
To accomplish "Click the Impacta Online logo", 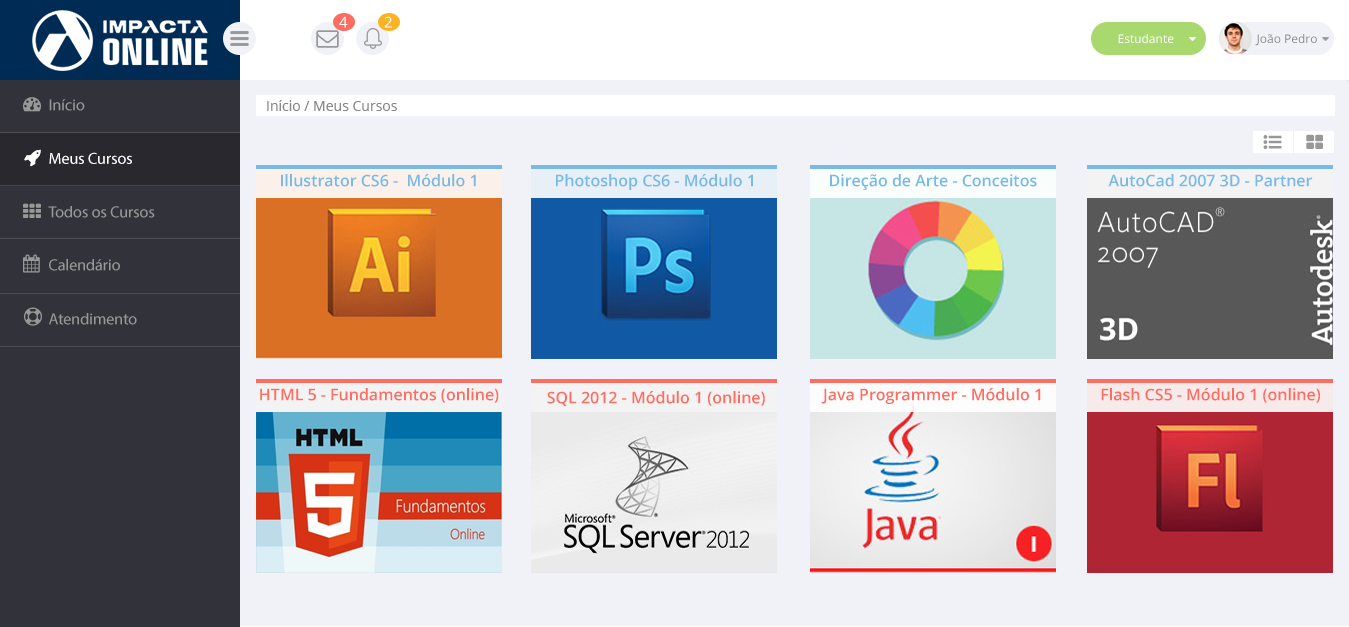I will 120,40.
